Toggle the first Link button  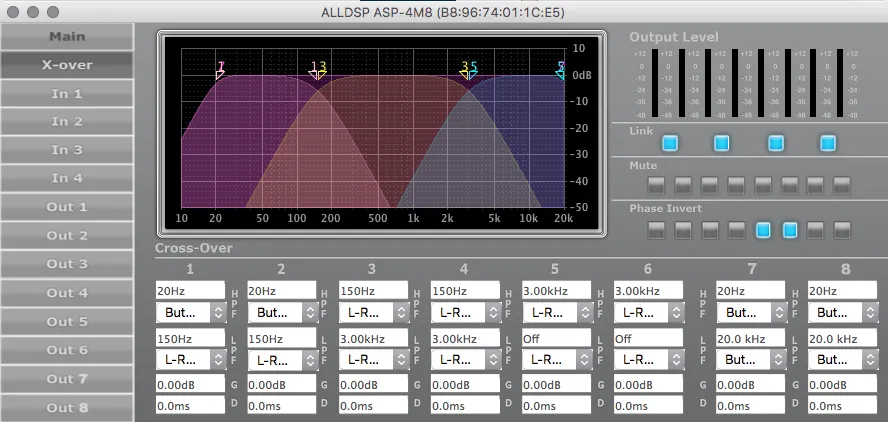670,143
